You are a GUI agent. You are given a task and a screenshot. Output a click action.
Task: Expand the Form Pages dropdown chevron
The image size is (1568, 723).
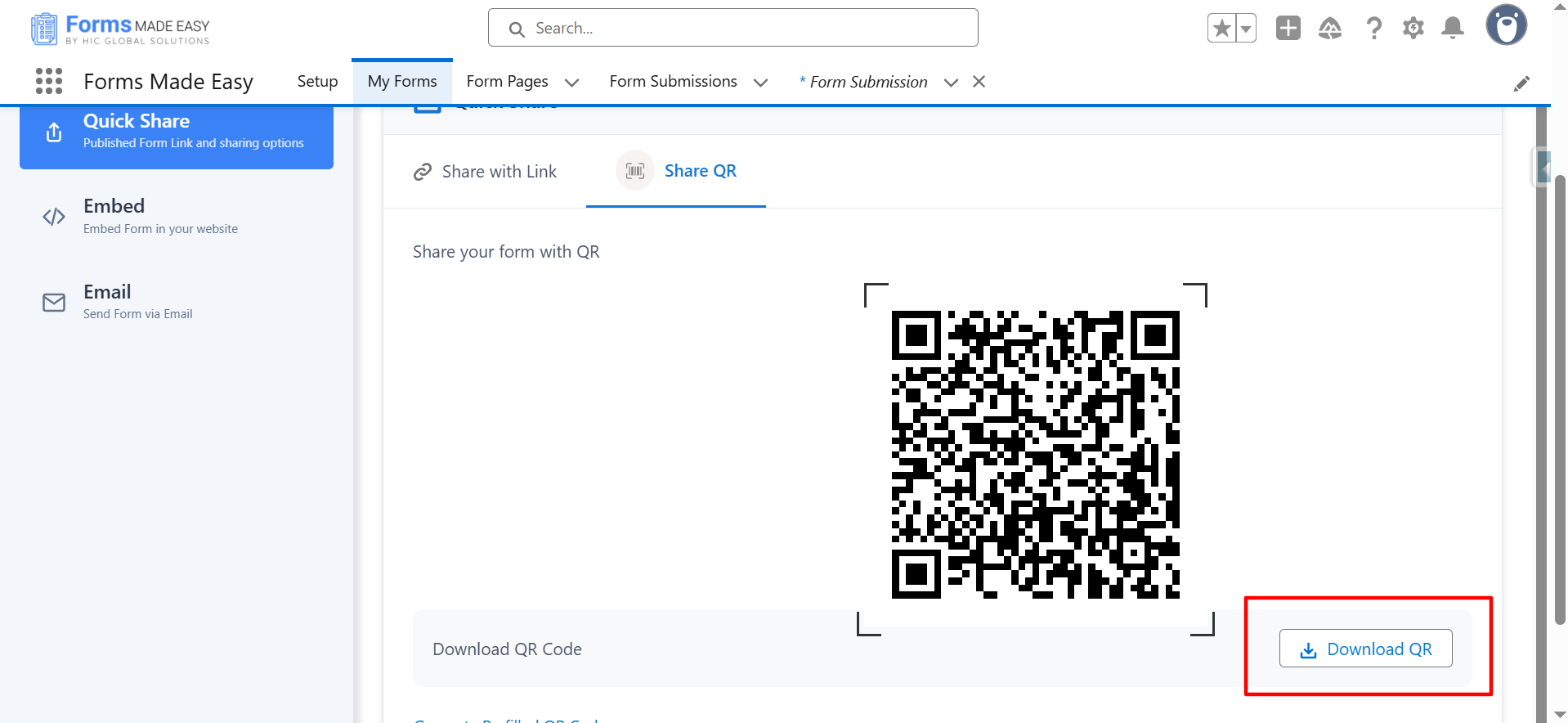point(571,83)
